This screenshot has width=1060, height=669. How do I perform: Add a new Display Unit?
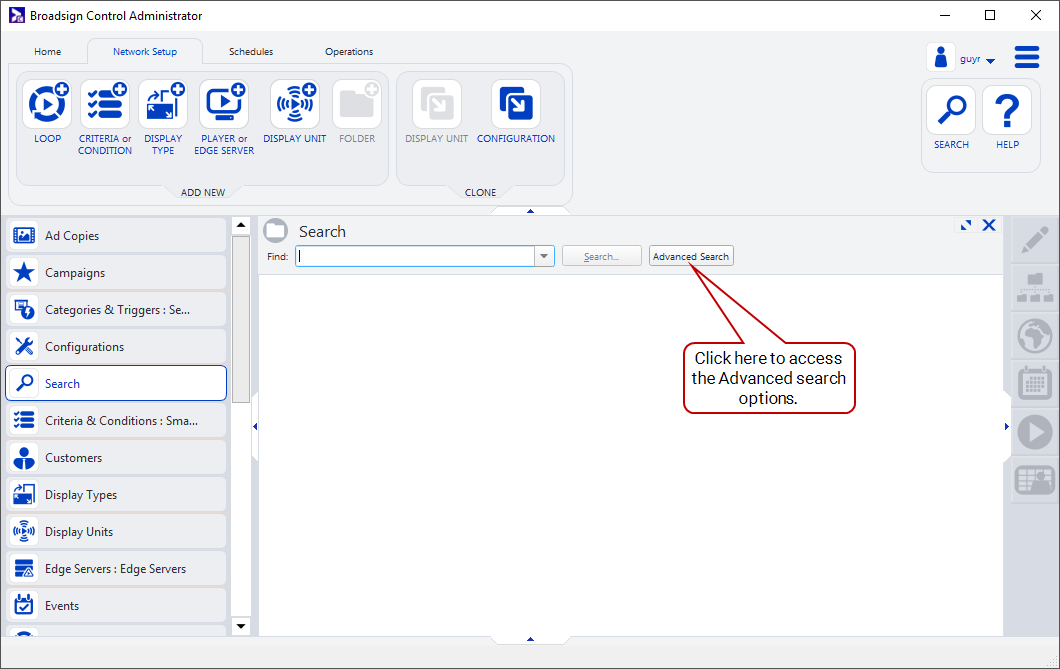point(295,105)
